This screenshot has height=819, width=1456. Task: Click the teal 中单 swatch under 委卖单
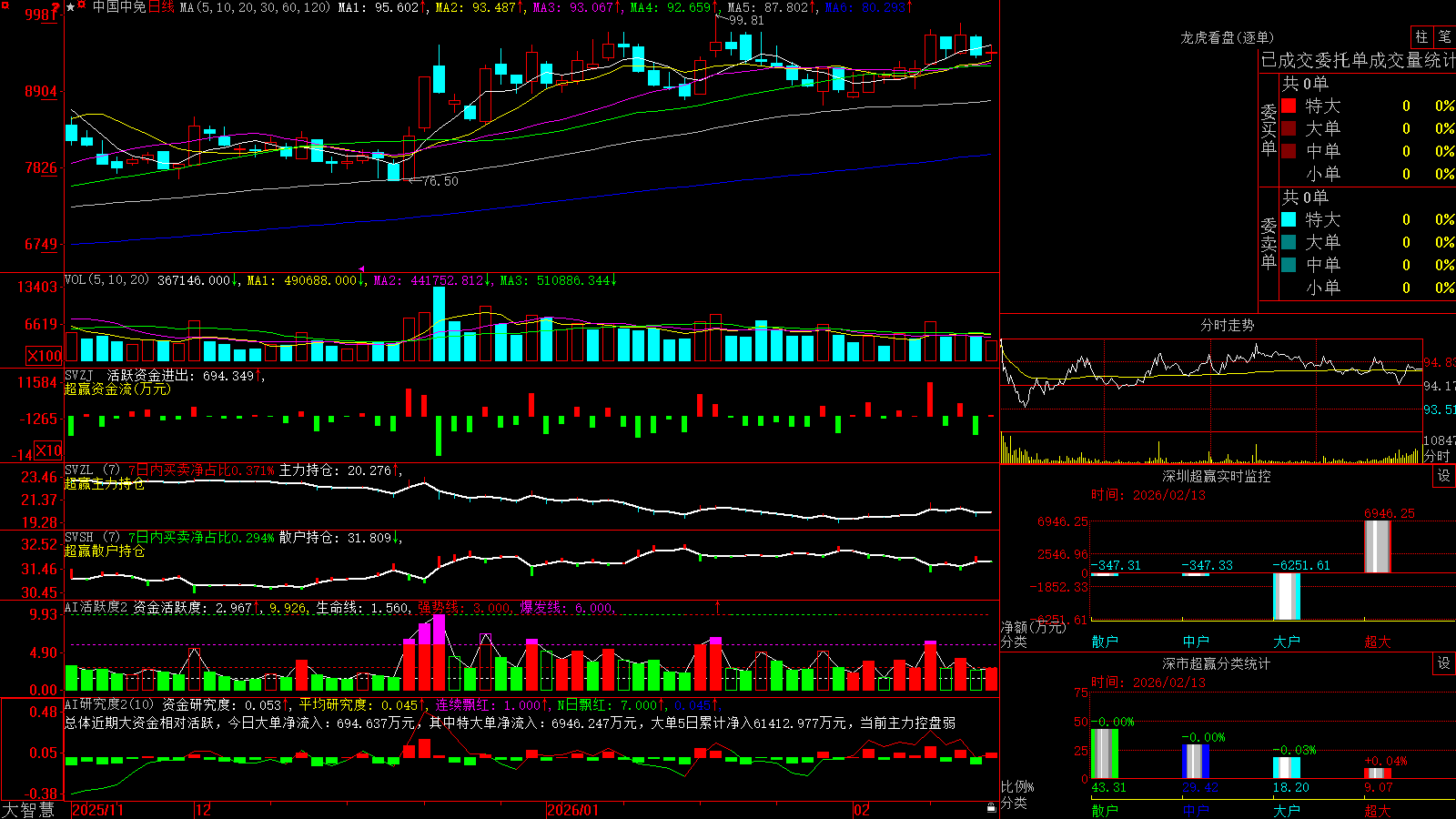coord(1289,265)
